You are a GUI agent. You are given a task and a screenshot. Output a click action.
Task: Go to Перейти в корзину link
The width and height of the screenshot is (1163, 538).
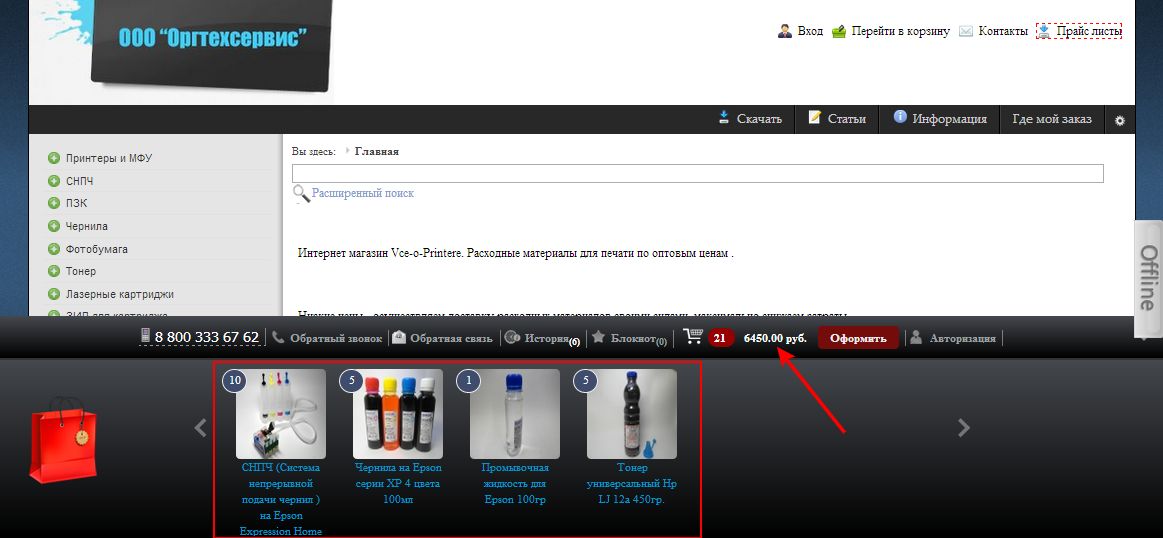tap(900, 31)
